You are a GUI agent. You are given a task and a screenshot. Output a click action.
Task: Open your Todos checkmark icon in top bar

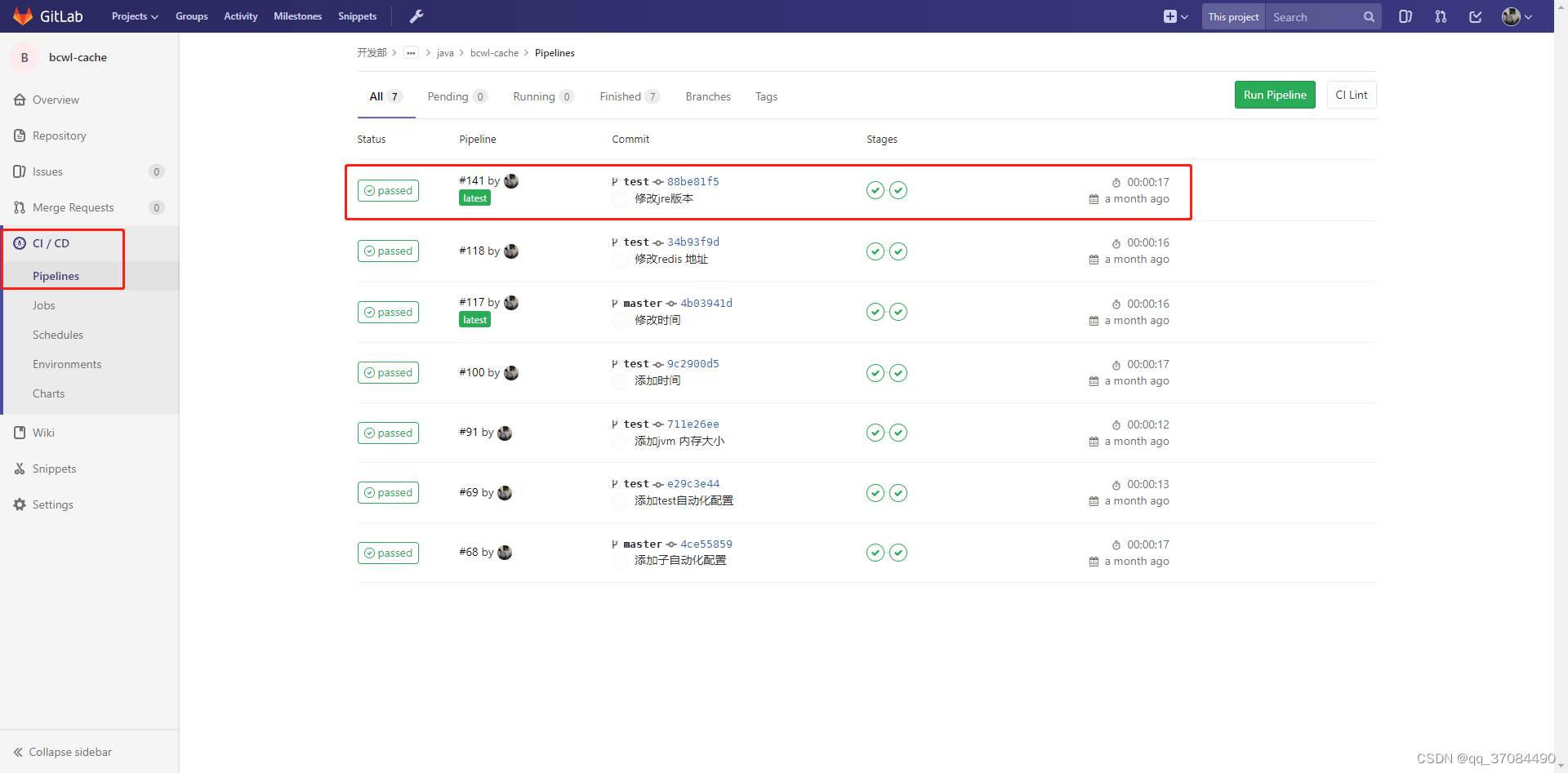tap(1475, 16)
